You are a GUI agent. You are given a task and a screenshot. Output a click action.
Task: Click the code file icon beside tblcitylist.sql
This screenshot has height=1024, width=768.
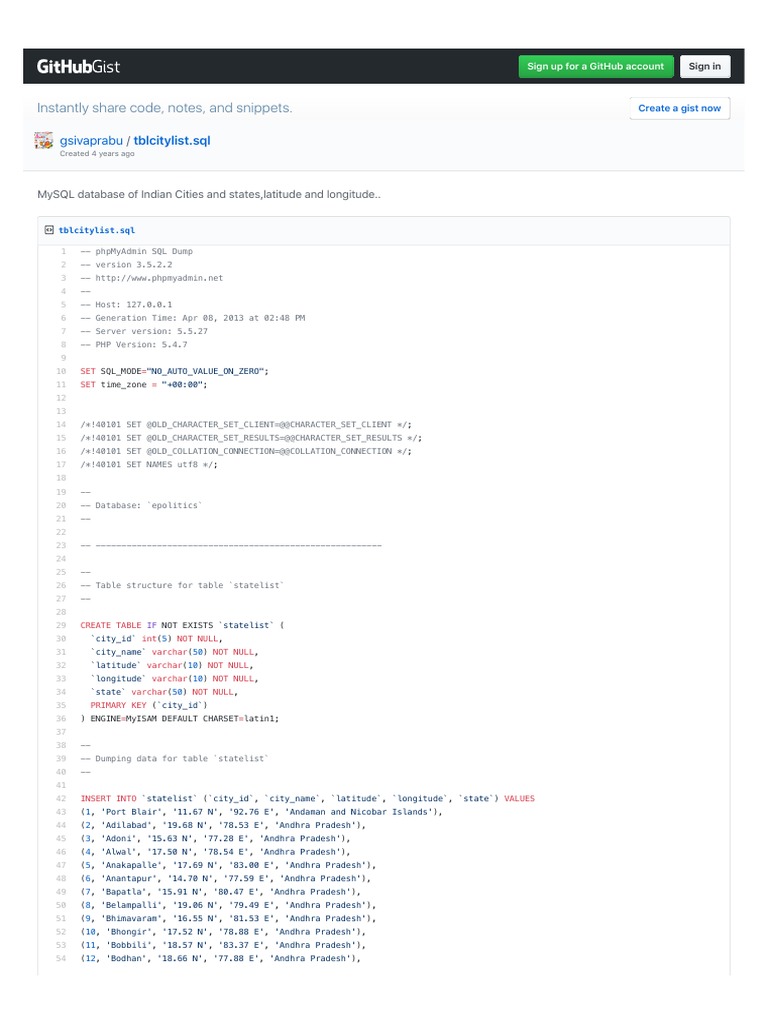coord(49,230)
